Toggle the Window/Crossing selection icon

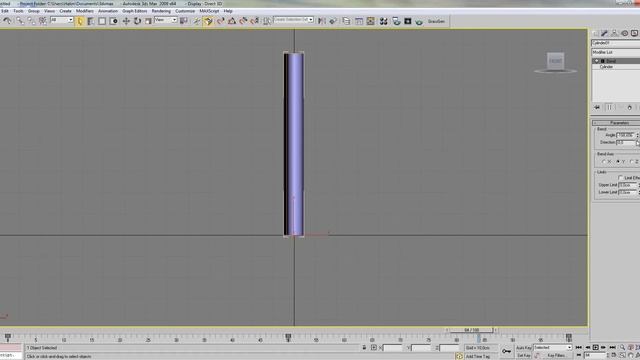click(113, 21)
